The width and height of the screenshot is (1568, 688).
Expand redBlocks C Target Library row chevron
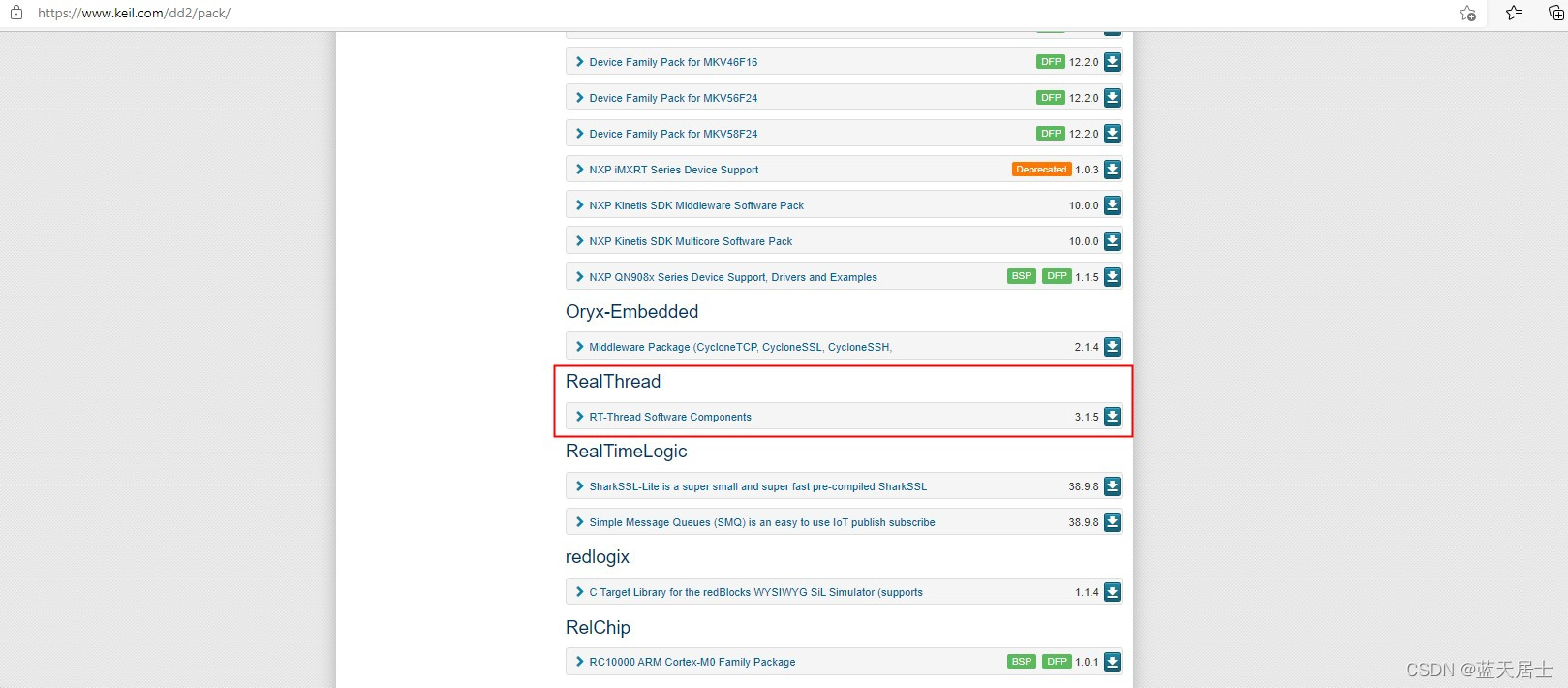coord(579,592)
